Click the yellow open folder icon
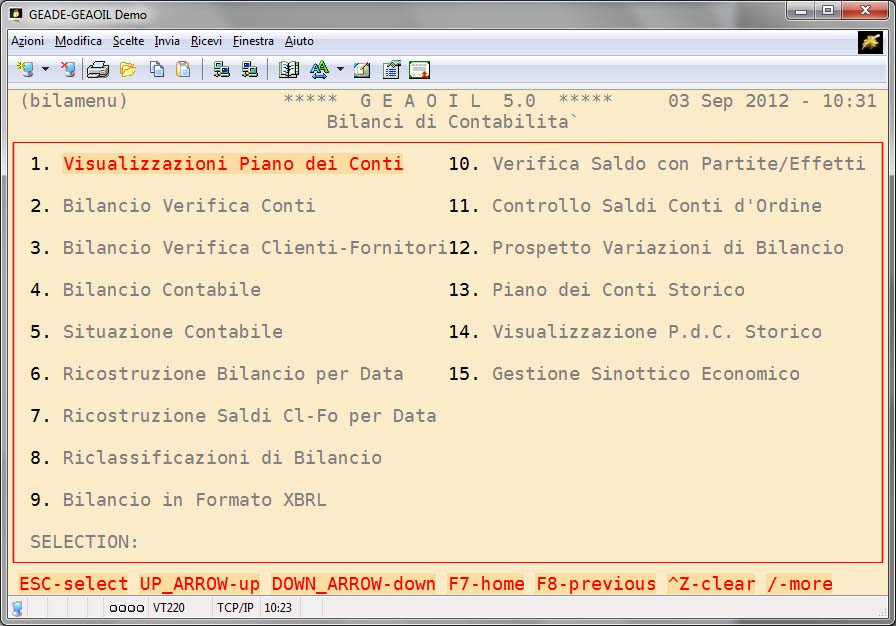The height and width of the screenshot is (626, 896). (127, 69)
